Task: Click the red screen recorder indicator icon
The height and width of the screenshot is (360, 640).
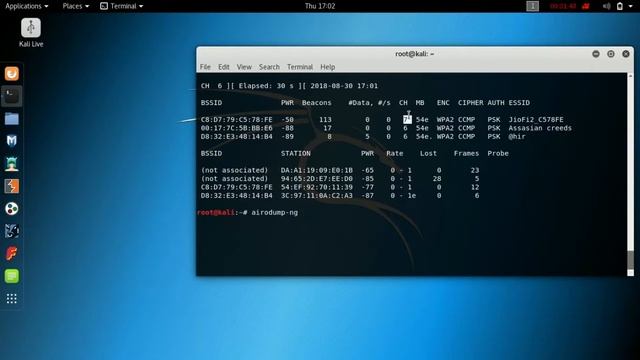Action: click(x=586, y=6)
